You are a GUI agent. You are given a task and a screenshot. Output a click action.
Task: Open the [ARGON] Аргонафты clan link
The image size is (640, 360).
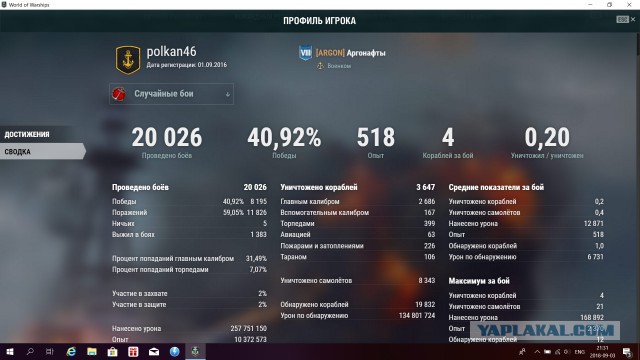351,53
